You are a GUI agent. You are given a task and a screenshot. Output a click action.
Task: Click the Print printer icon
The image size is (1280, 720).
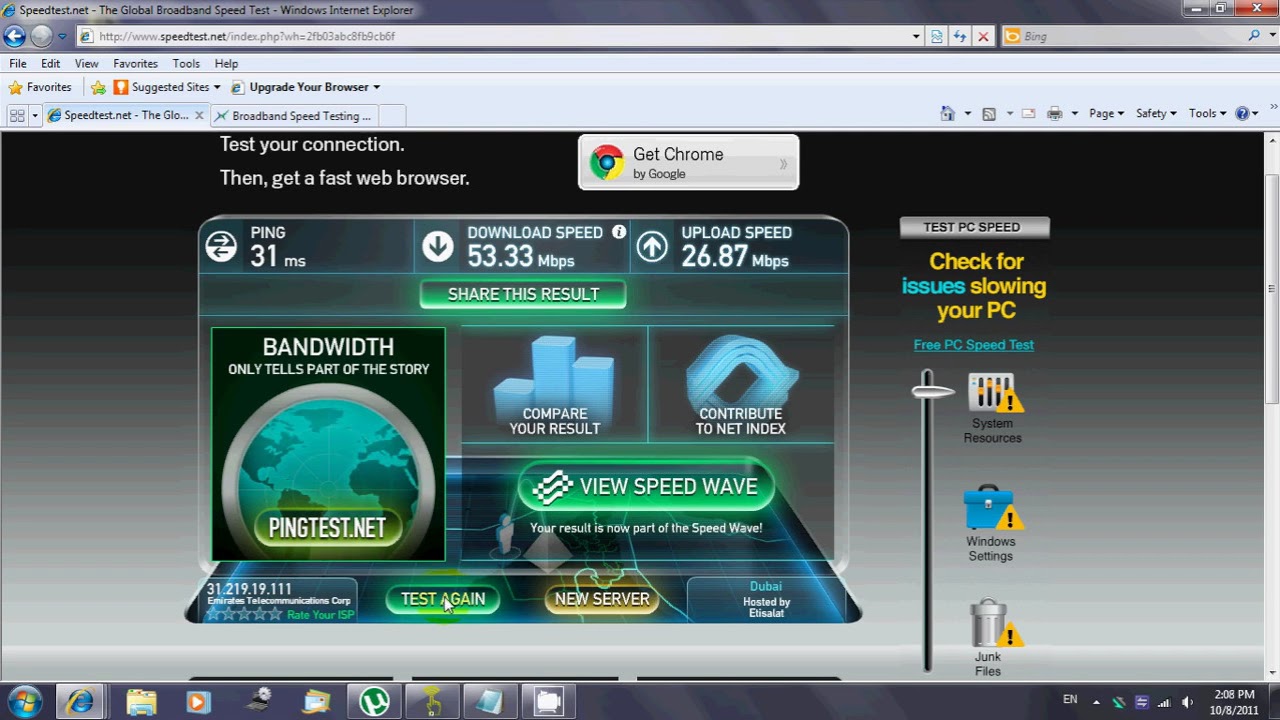pos(1054,114)
